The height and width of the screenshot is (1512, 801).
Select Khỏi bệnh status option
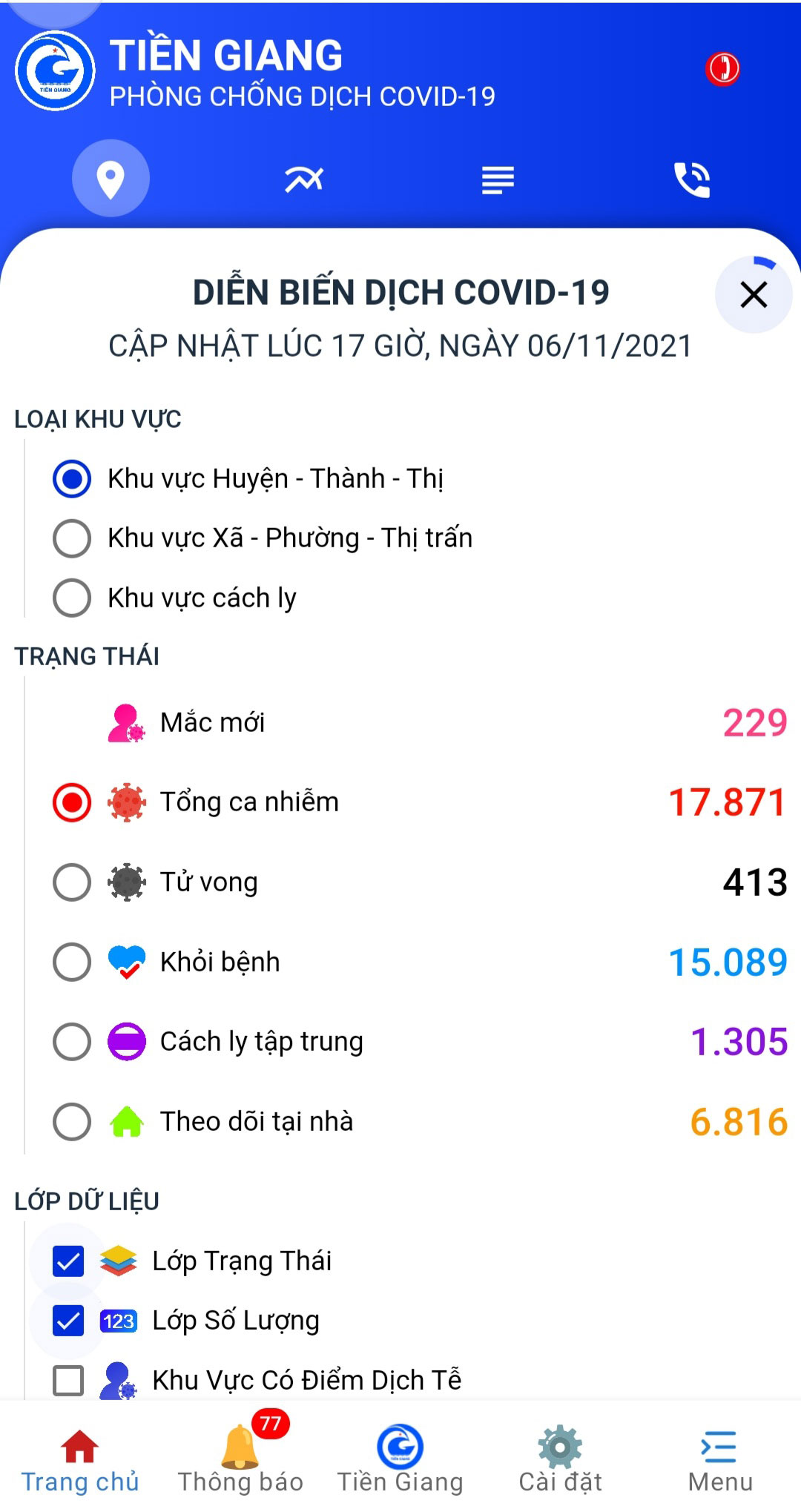pyautogui.click(x=73, y=961)
